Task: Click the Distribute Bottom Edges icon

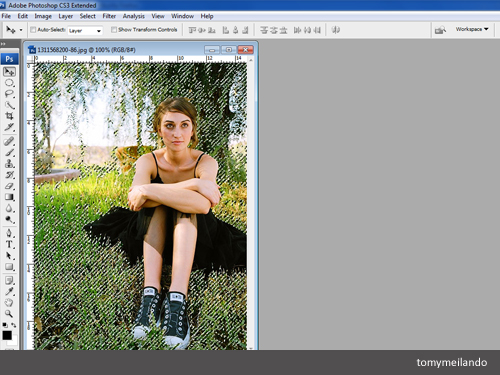Action: coord(283,30)
